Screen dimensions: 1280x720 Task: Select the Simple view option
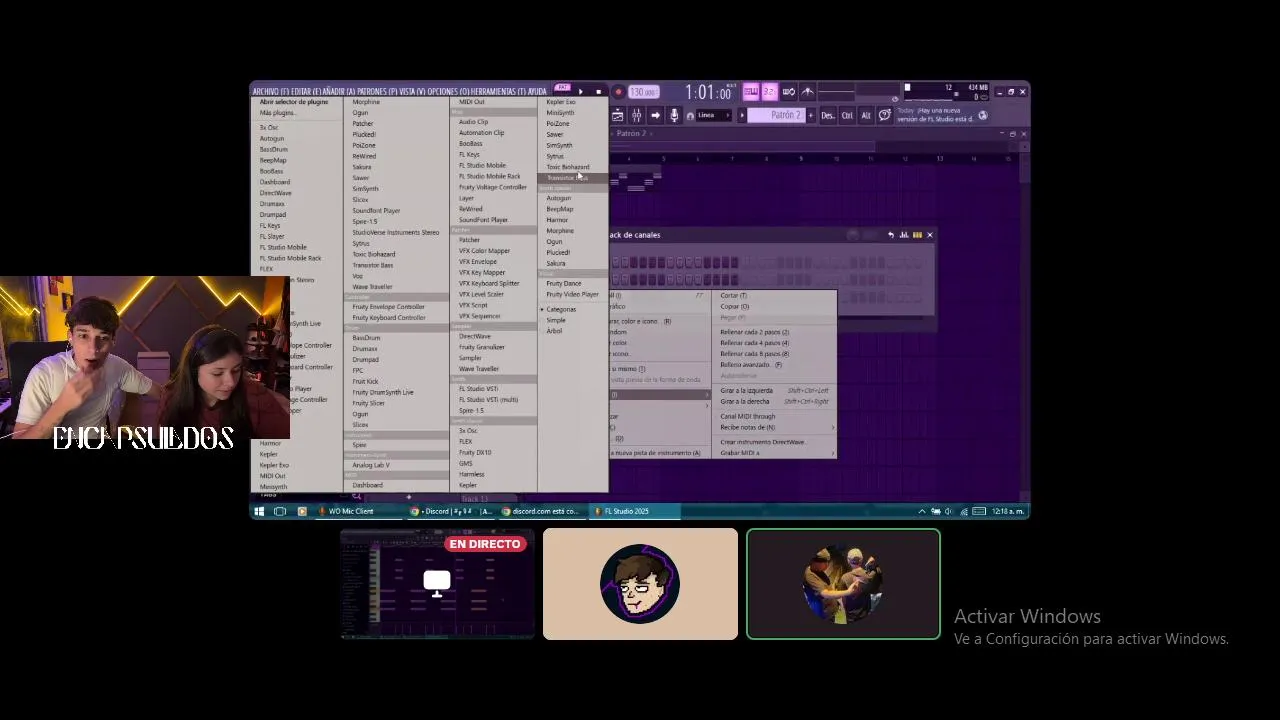pyautogui.click(x=556, y=320)
